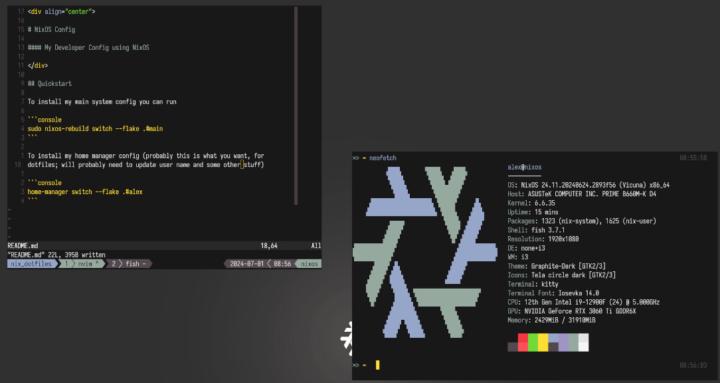Viewport: 720px width, 383px height.
Task: Click the yellow prompt cursor in kitty terminal
Action: pos(377,365)
